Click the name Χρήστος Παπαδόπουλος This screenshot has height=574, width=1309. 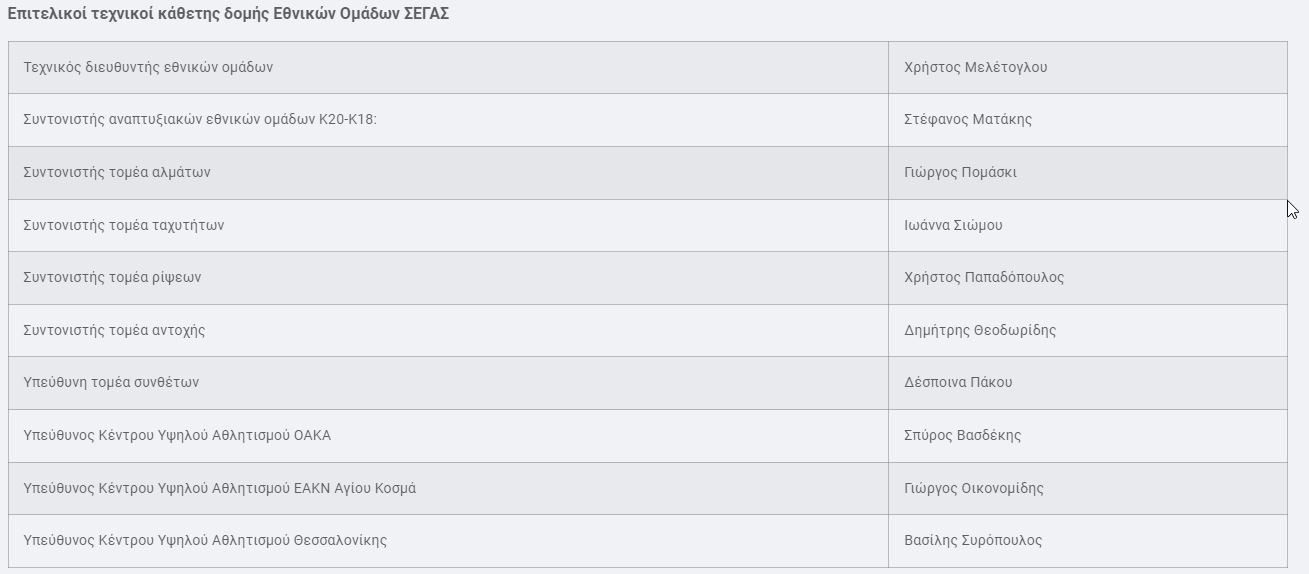click(984, 277)
